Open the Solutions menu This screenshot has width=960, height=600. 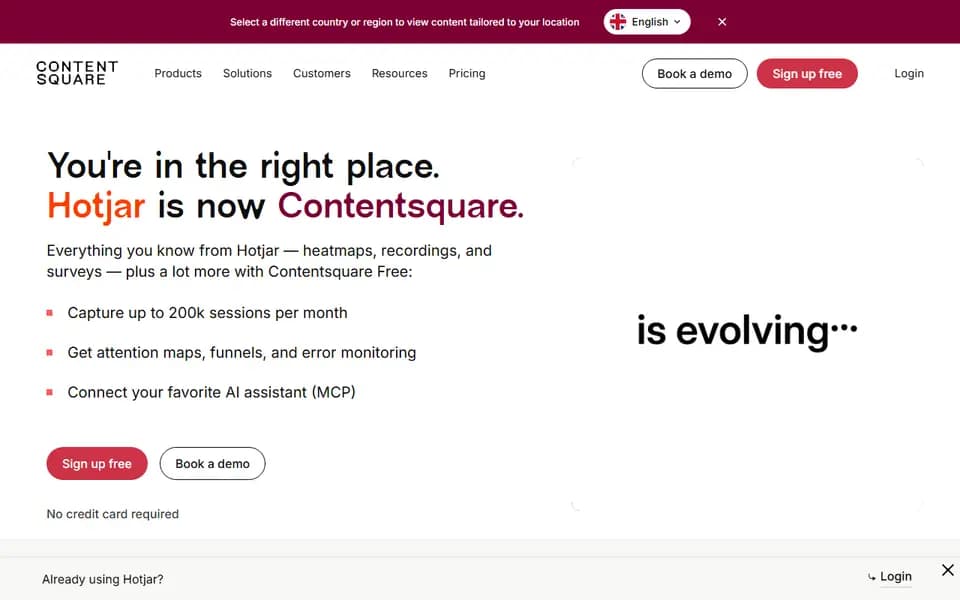[x=247, y=73]
